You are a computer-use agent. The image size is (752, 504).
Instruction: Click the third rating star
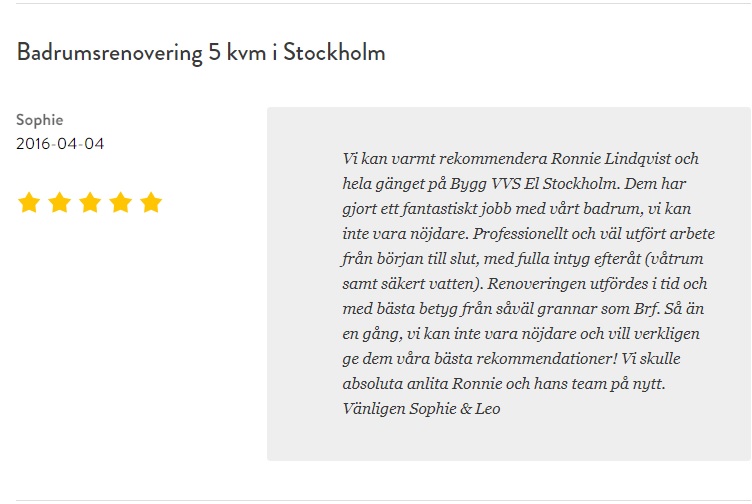(x=90, y=202)
